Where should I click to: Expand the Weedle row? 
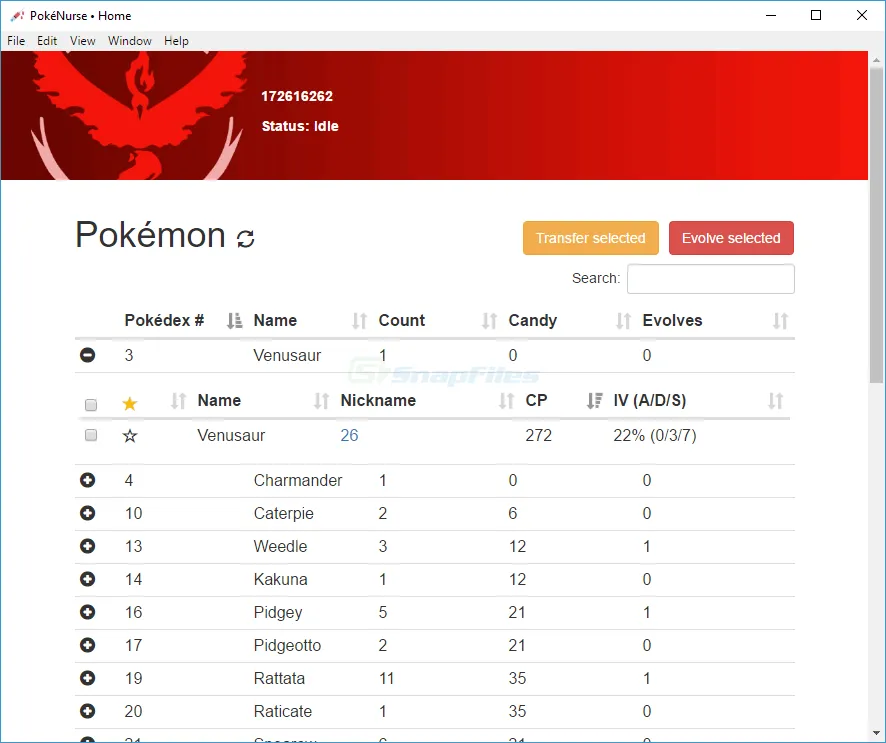[x=88, y=546]
